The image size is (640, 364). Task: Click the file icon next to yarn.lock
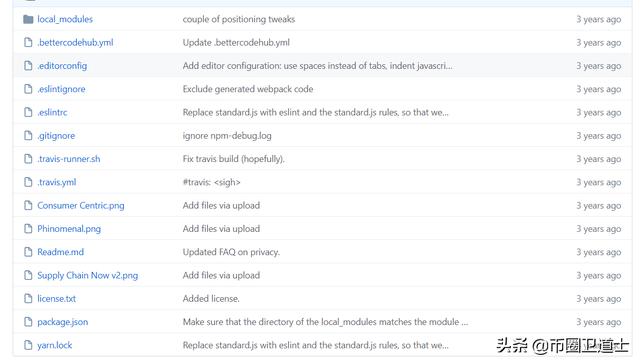[28, 345]
